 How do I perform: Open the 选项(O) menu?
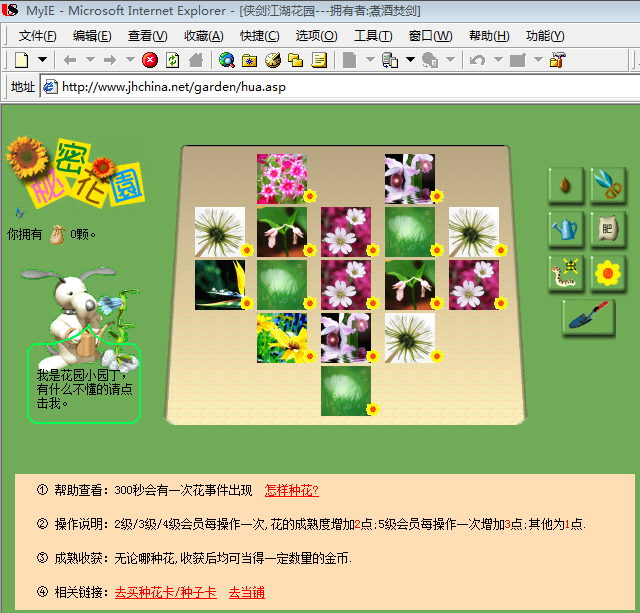[316, 36]
